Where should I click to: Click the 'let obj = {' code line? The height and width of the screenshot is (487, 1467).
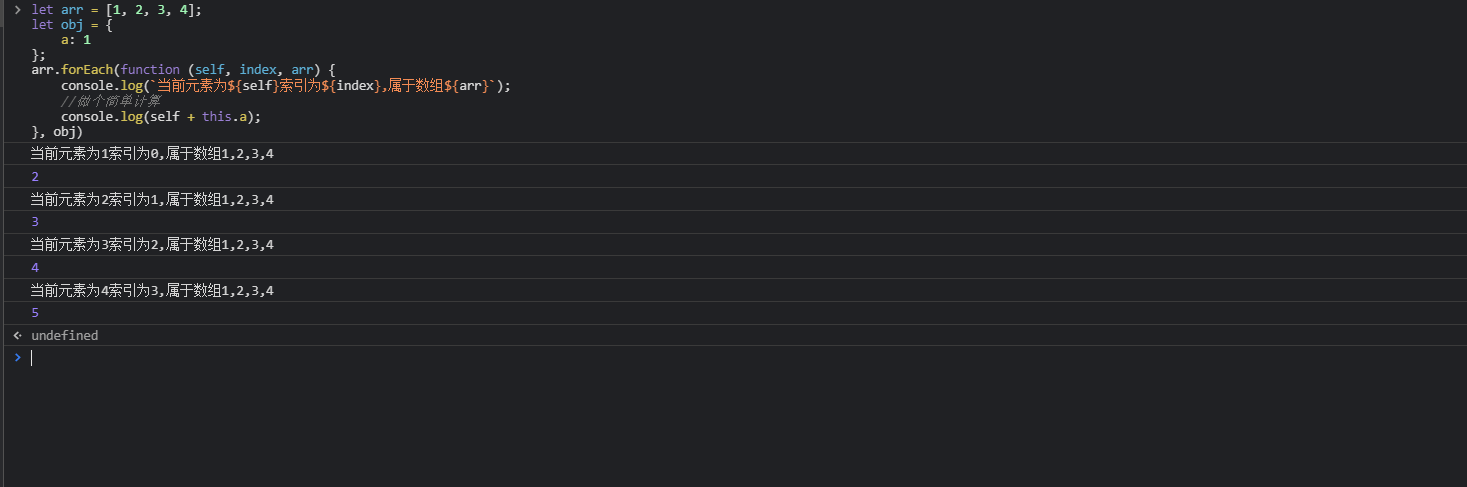coord(72,25)
